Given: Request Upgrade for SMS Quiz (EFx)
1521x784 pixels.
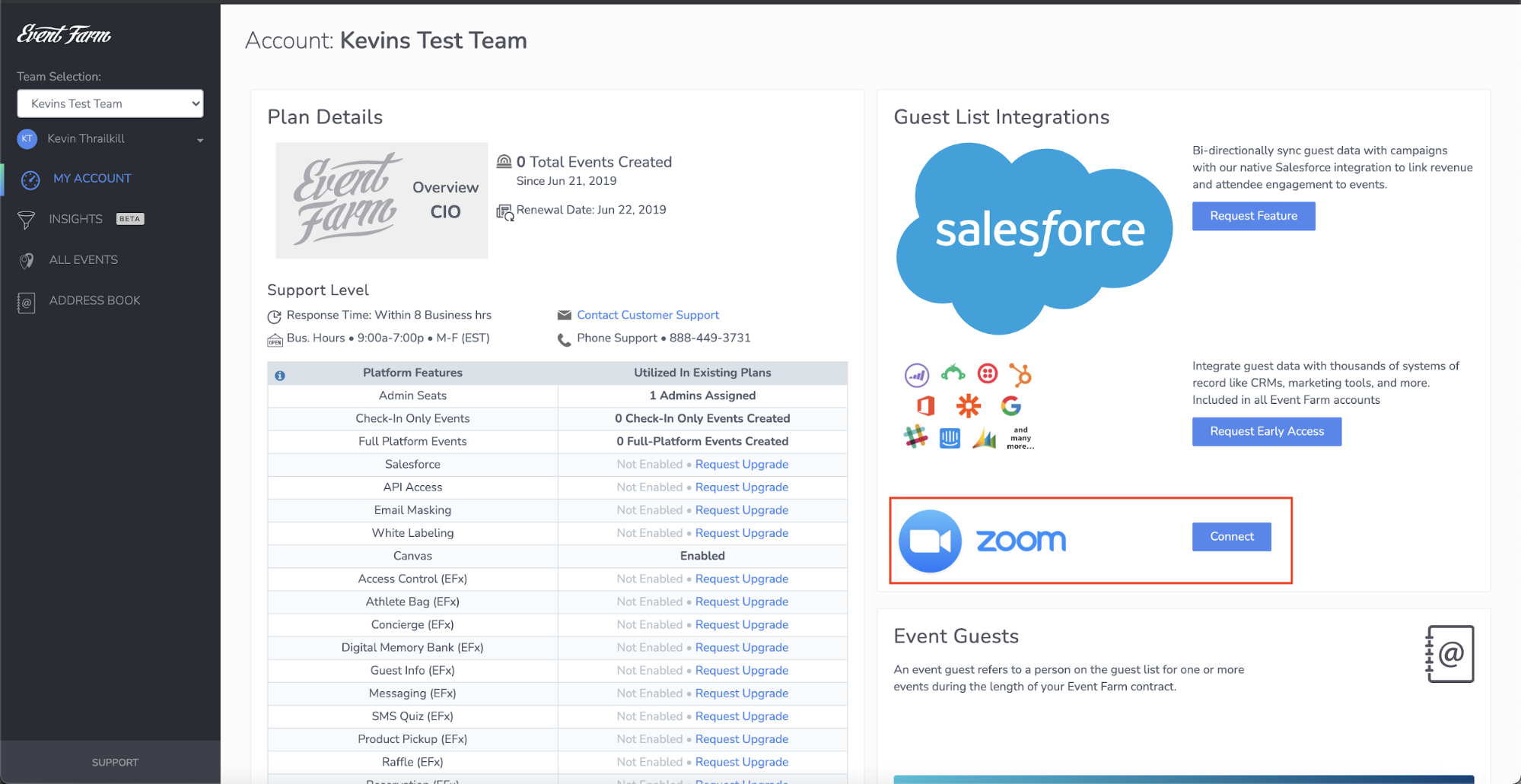Looking at the screenshot, I should click(x=742, y=716).
